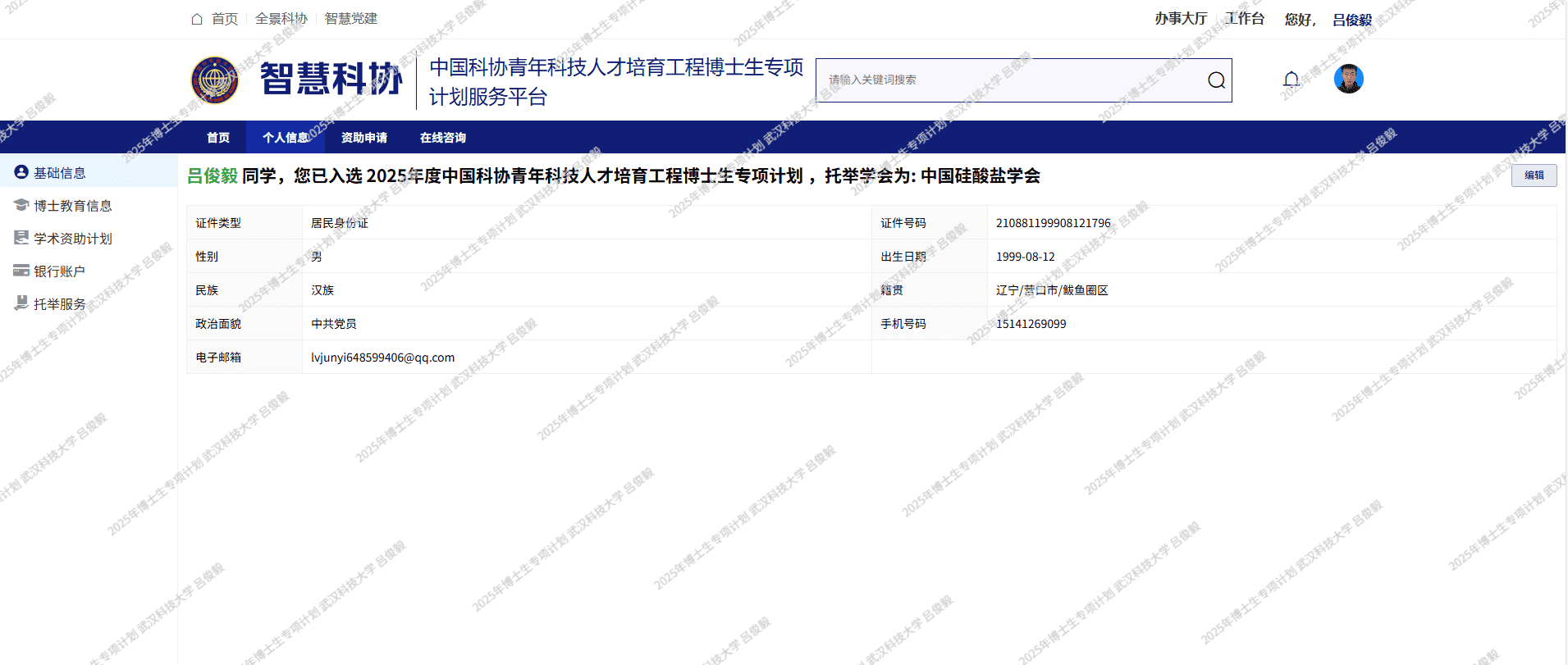Click 银行账户 card icon

point(21,271)
